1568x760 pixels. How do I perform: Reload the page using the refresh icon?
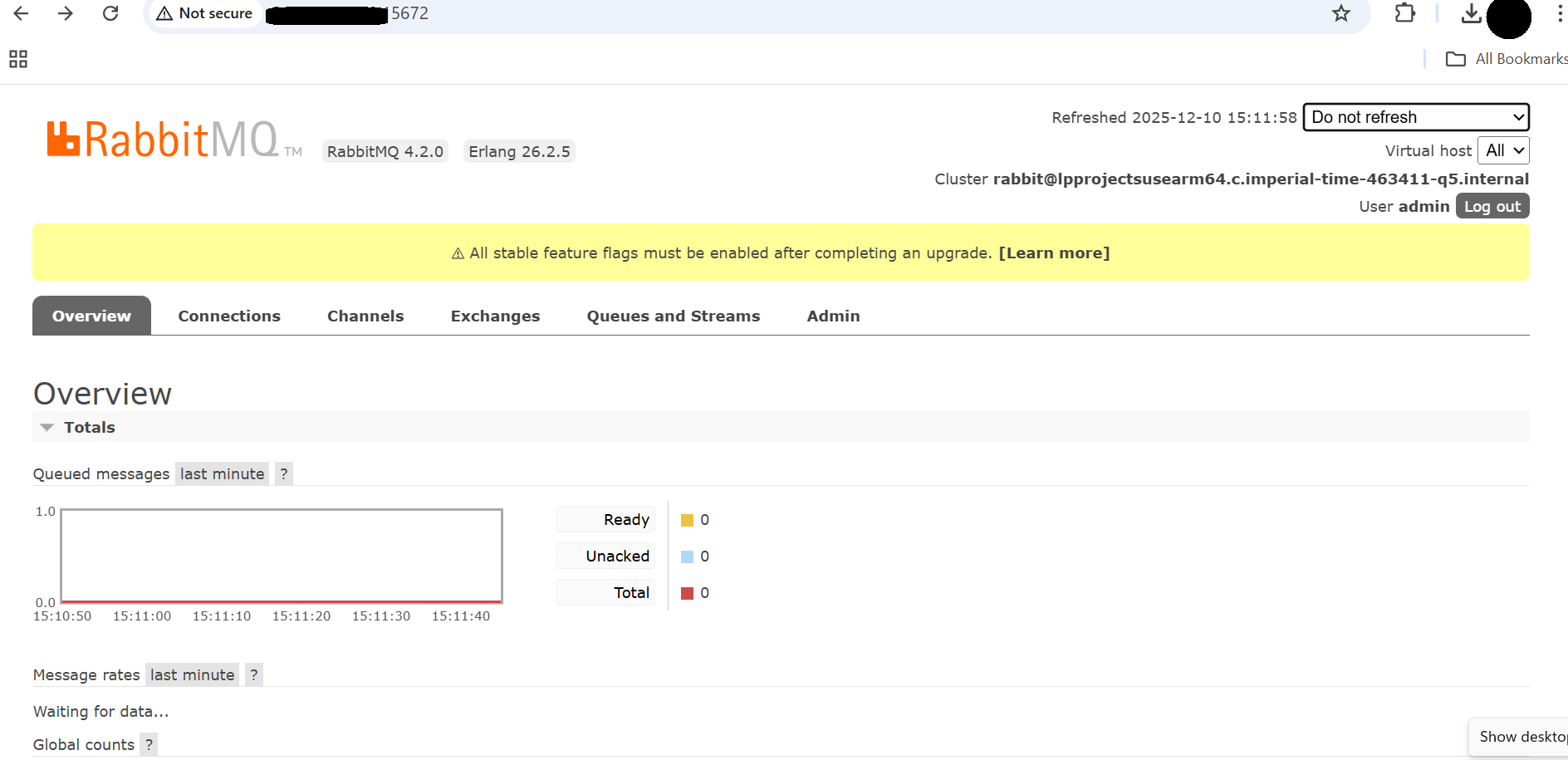pos(110,13)
